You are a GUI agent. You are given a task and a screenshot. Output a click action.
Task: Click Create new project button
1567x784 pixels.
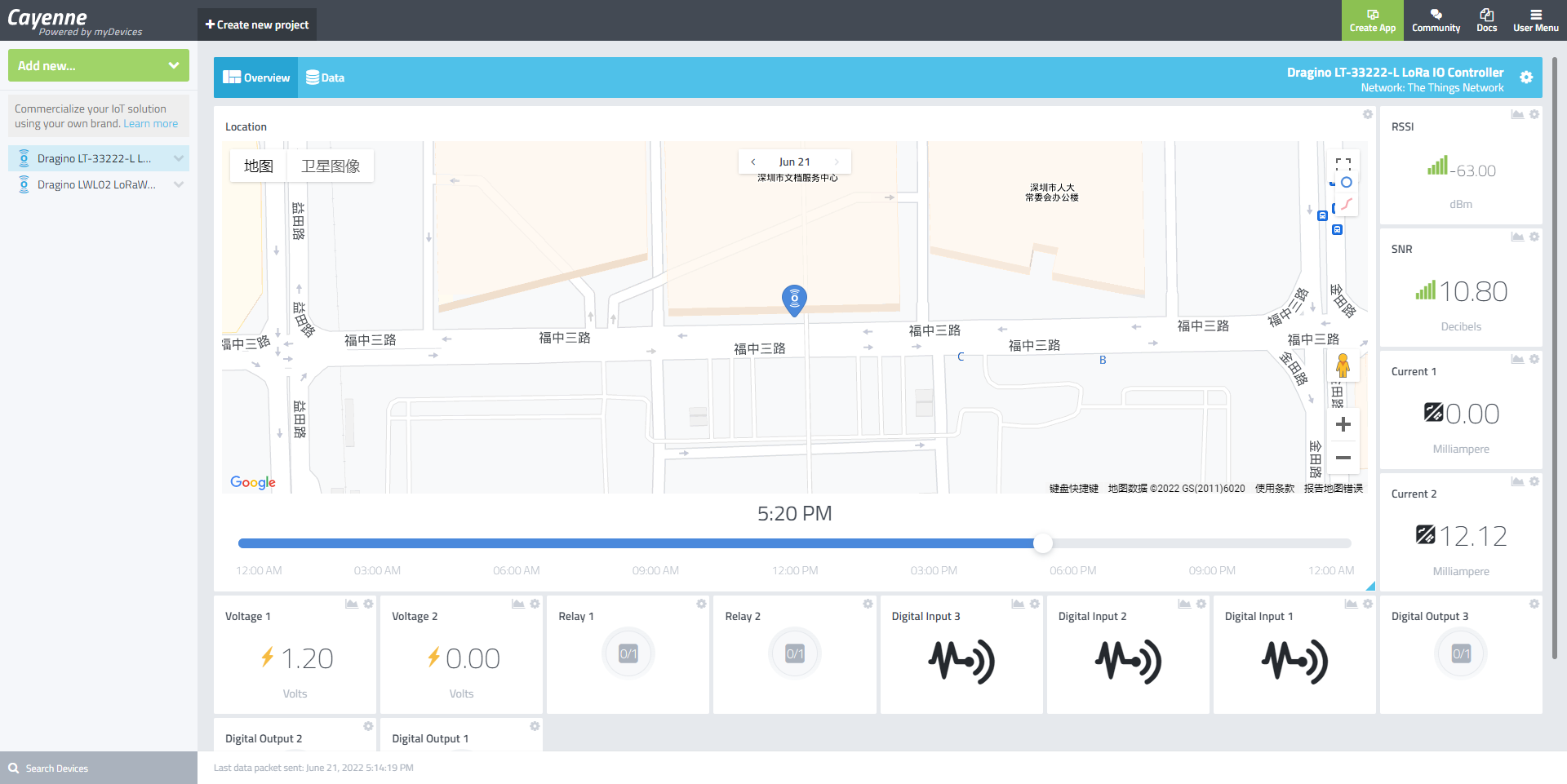pyautogui.click(x=257, y=24)
